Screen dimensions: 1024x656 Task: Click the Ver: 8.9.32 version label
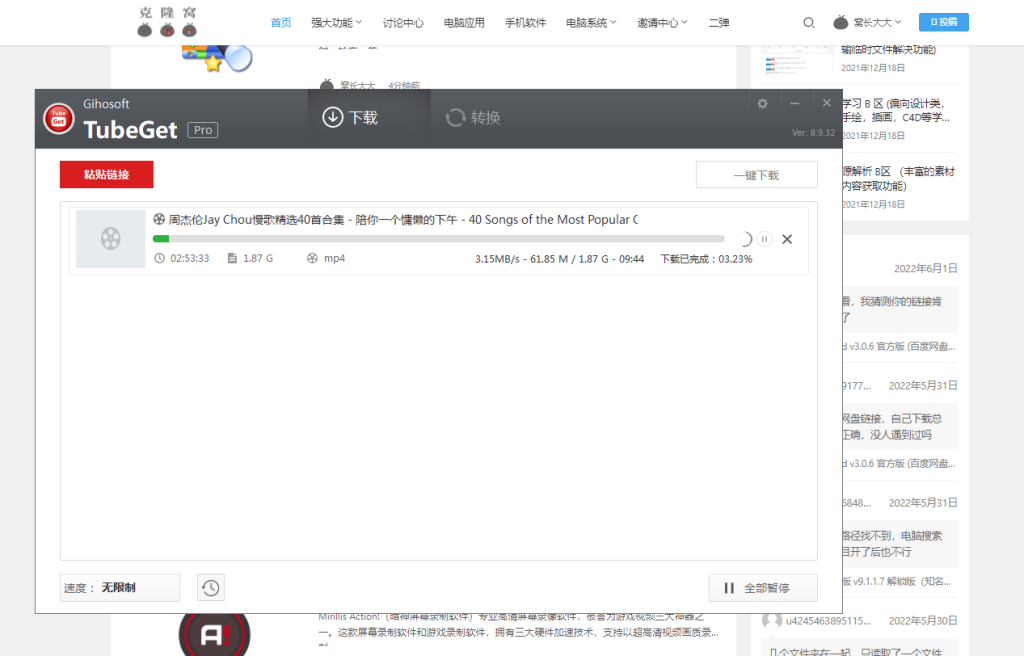(813, 133)
